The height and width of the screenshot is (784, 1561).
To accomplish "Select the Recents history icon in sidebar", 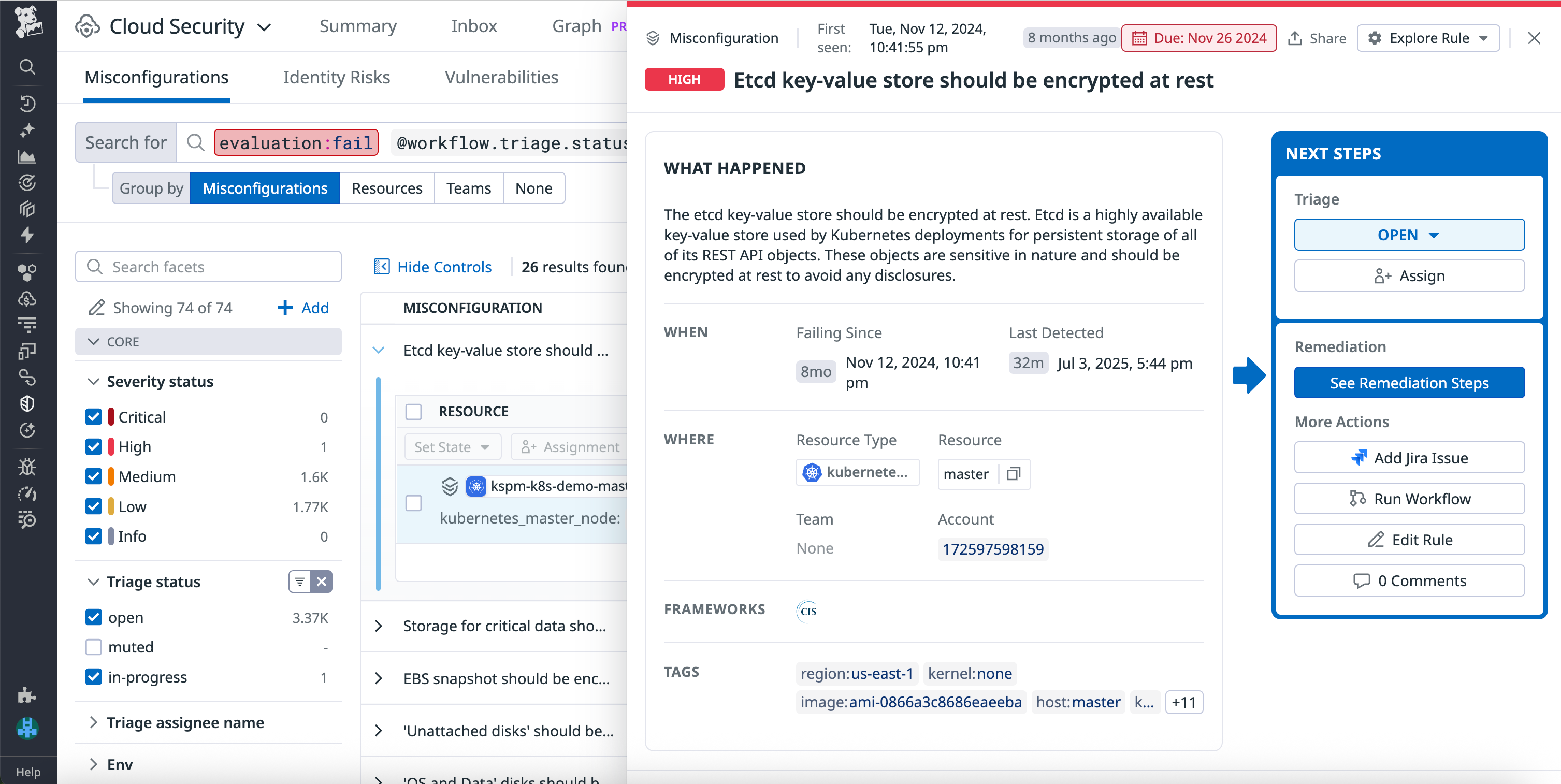I will (27, 104).
